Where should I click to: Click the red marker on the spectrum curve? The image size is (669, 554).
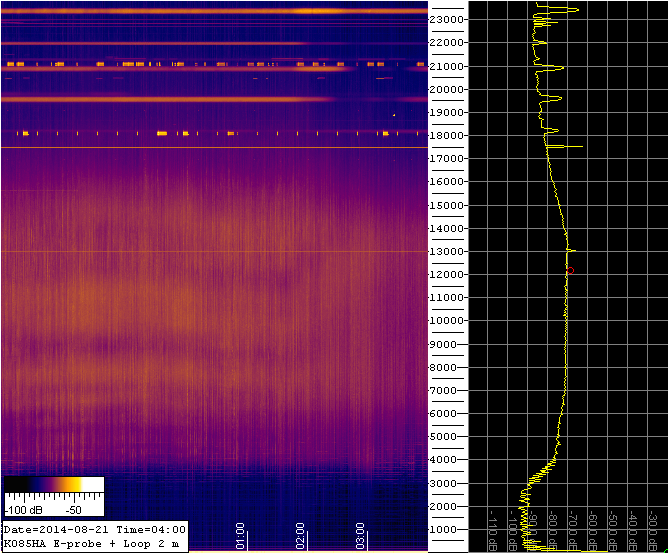pos(569,270)
